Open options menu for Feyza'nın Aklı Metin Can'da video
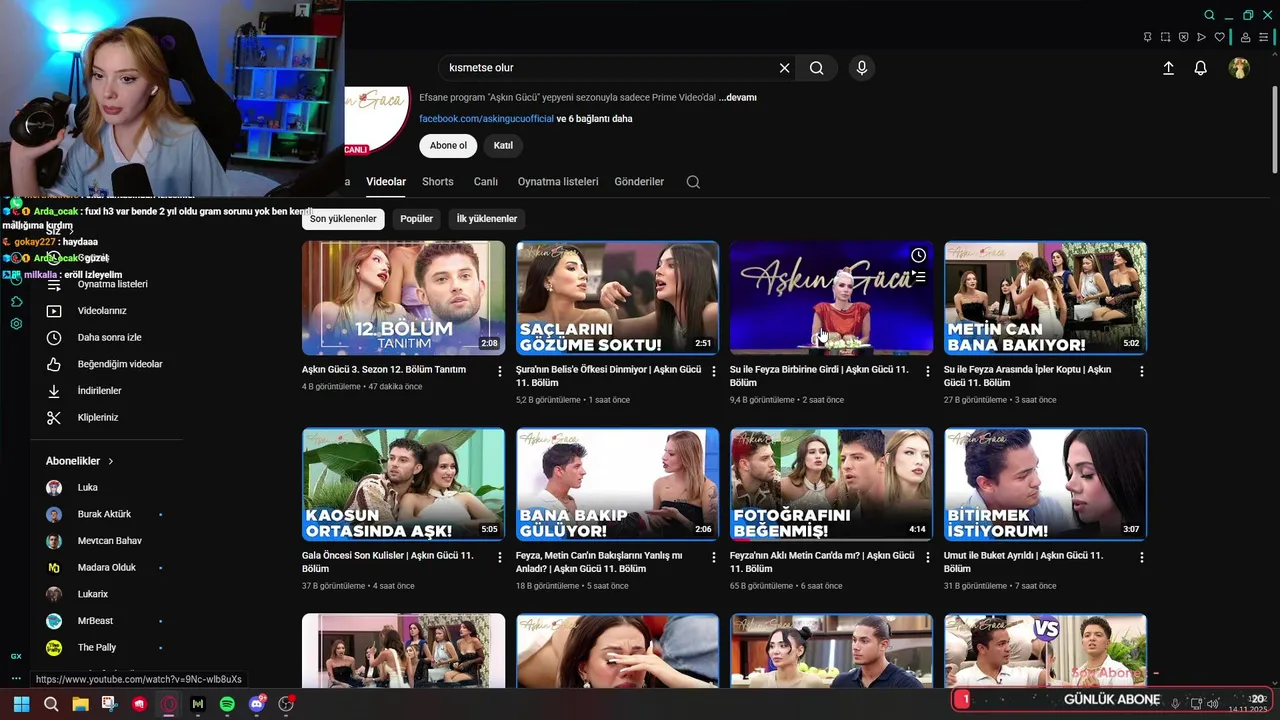Image resolution: width=1280 pixels, height=720 pixels. 928,557
